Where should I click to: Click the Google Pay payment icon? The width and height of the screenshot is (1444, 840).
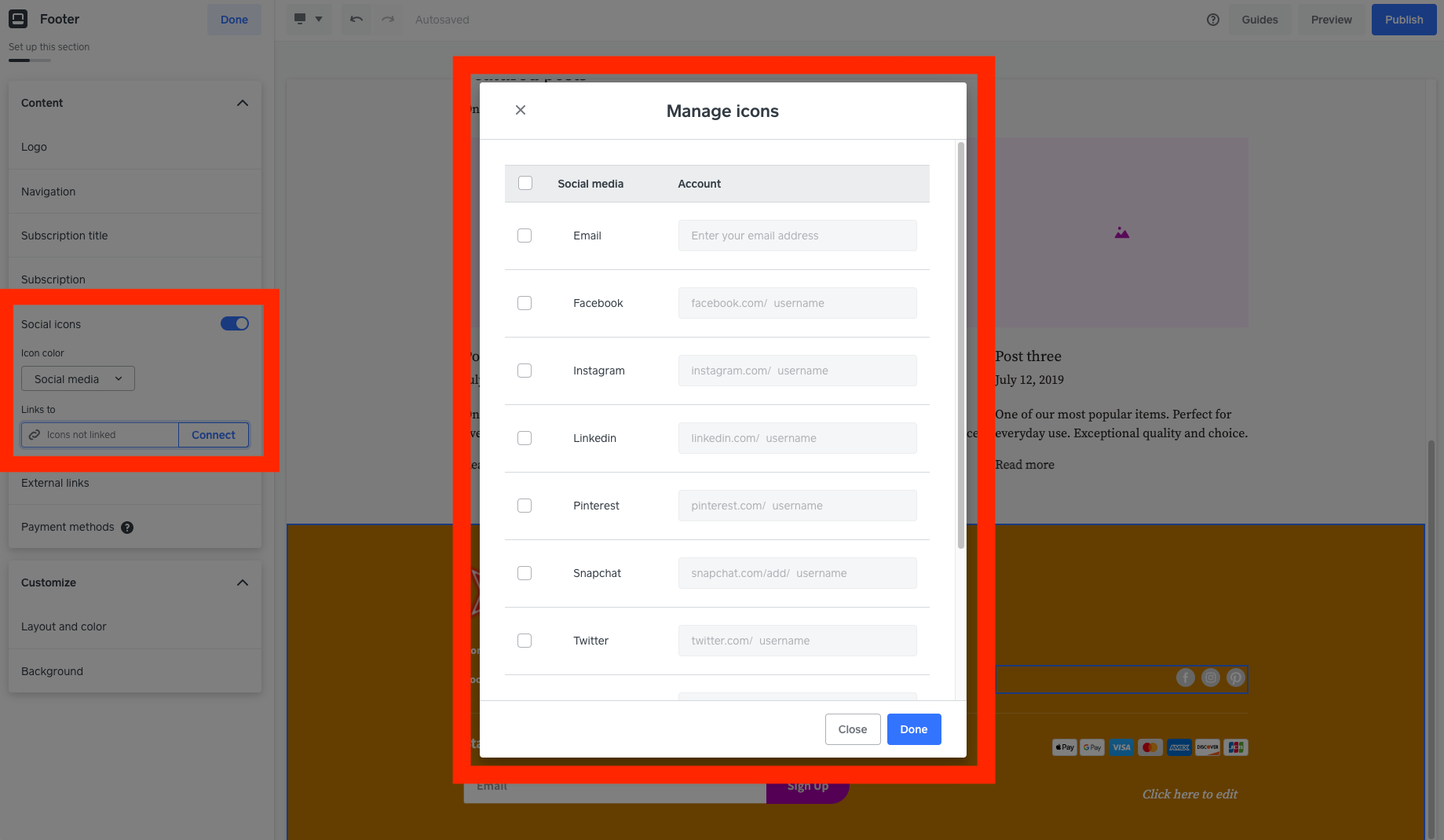[1092, 747]
